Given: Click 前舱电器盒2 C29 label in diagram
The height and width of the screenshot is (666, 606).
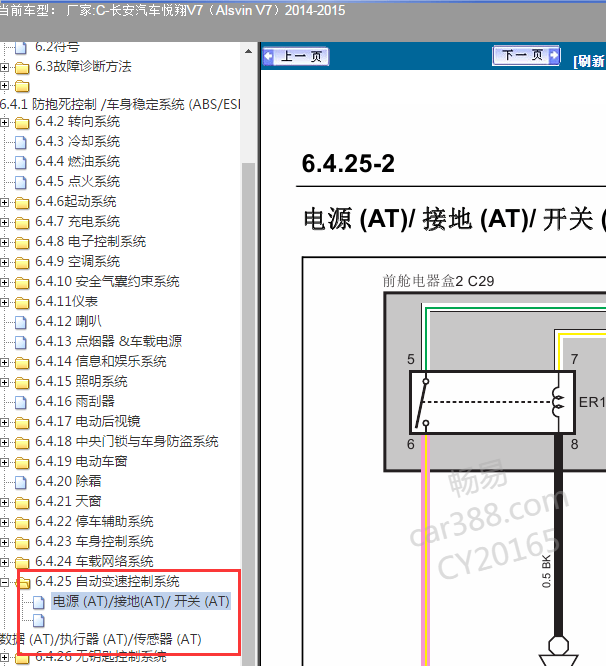Looking at the screenshot, I should pos(438,281).
